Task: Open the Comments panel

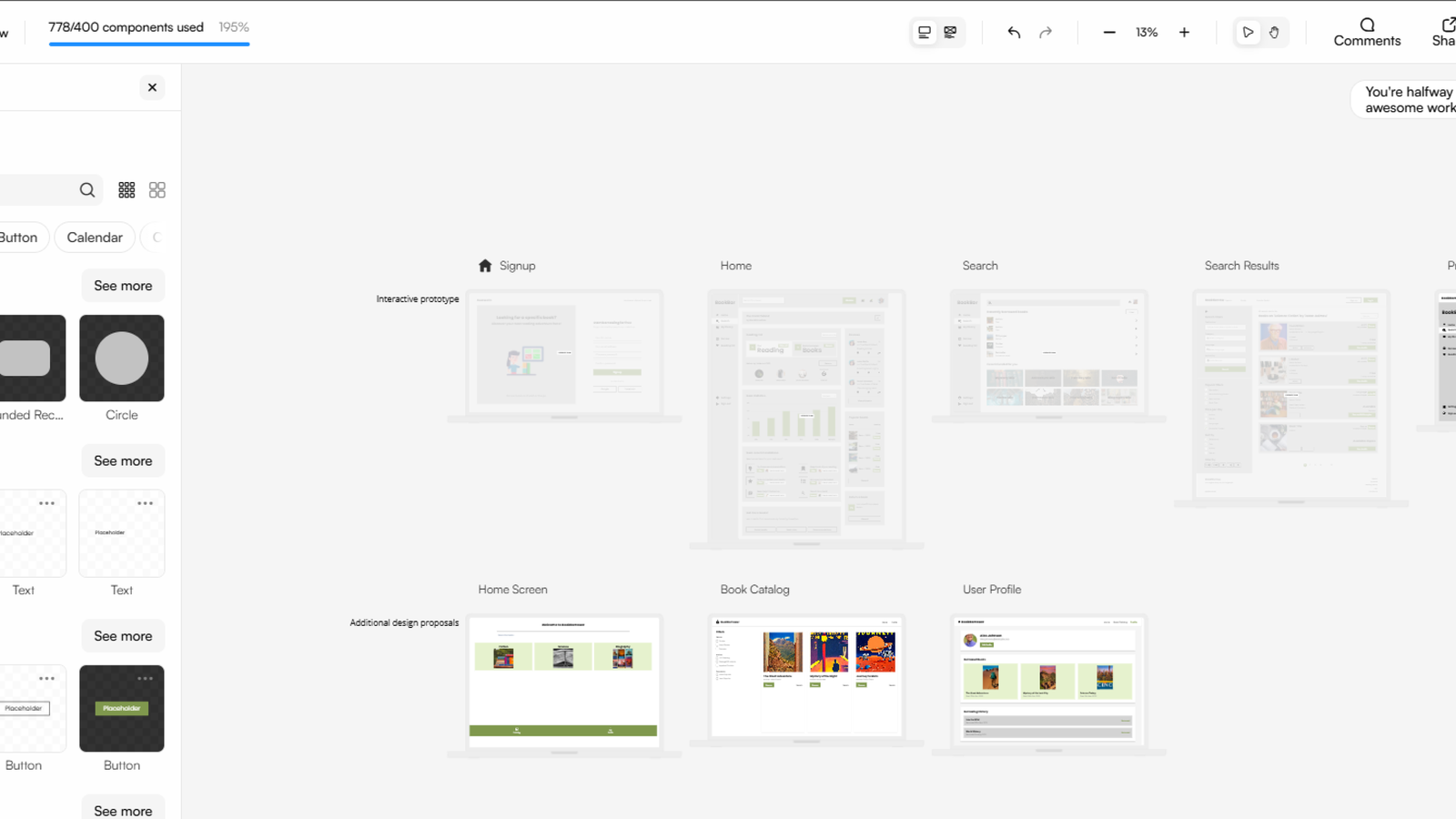Action: click(1367, 32)
